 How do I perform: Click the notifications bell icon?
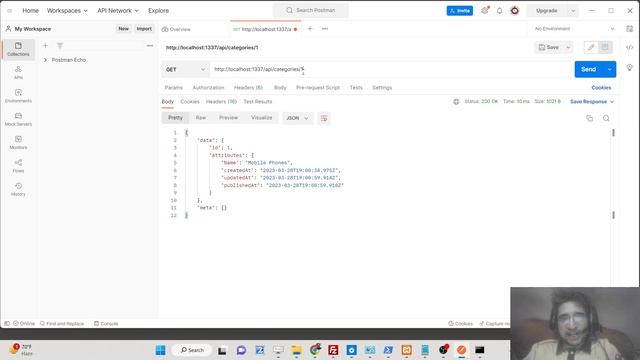tap(500, 11)
